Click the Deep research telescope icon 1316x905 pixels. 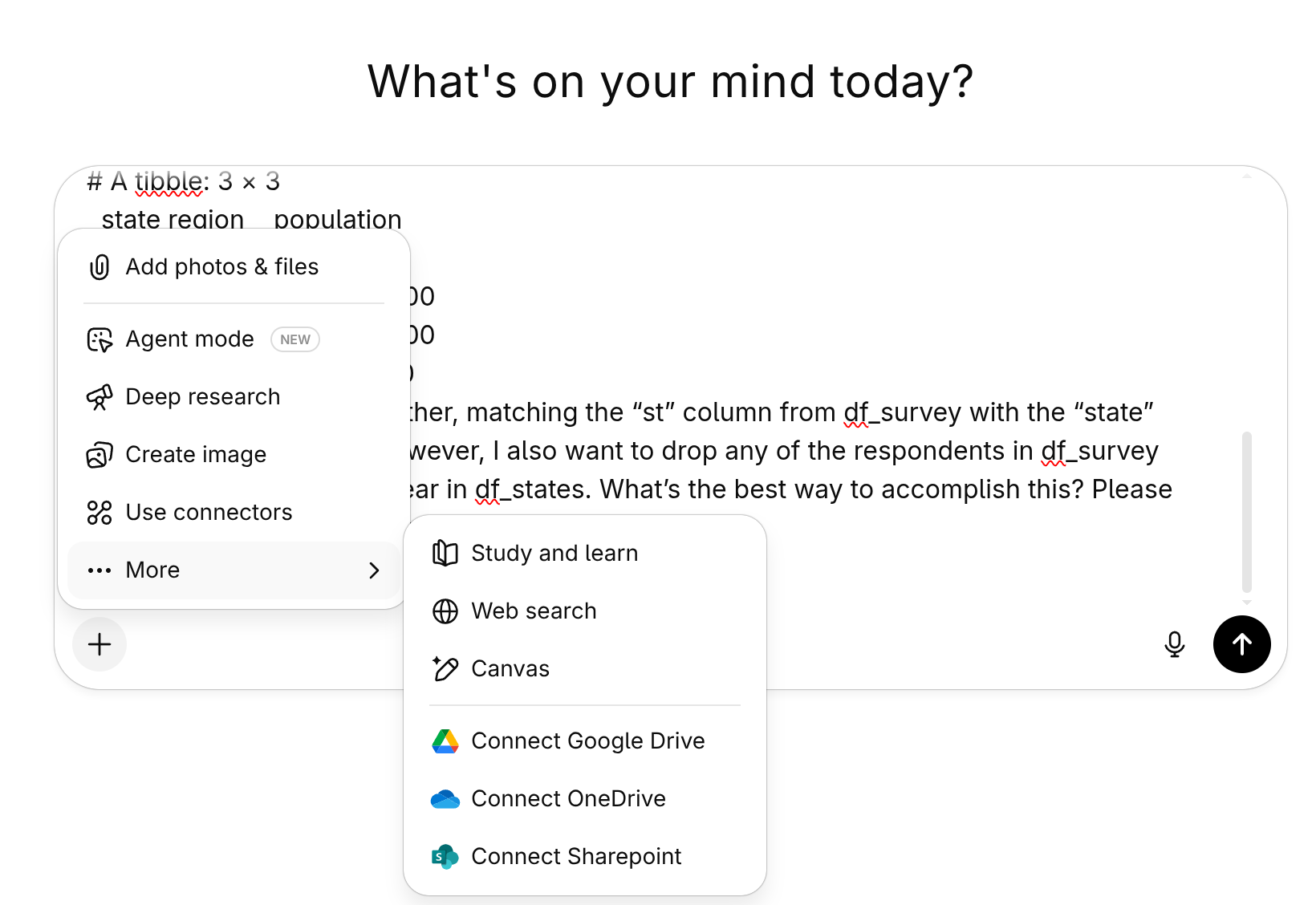(x=100, y=397)
